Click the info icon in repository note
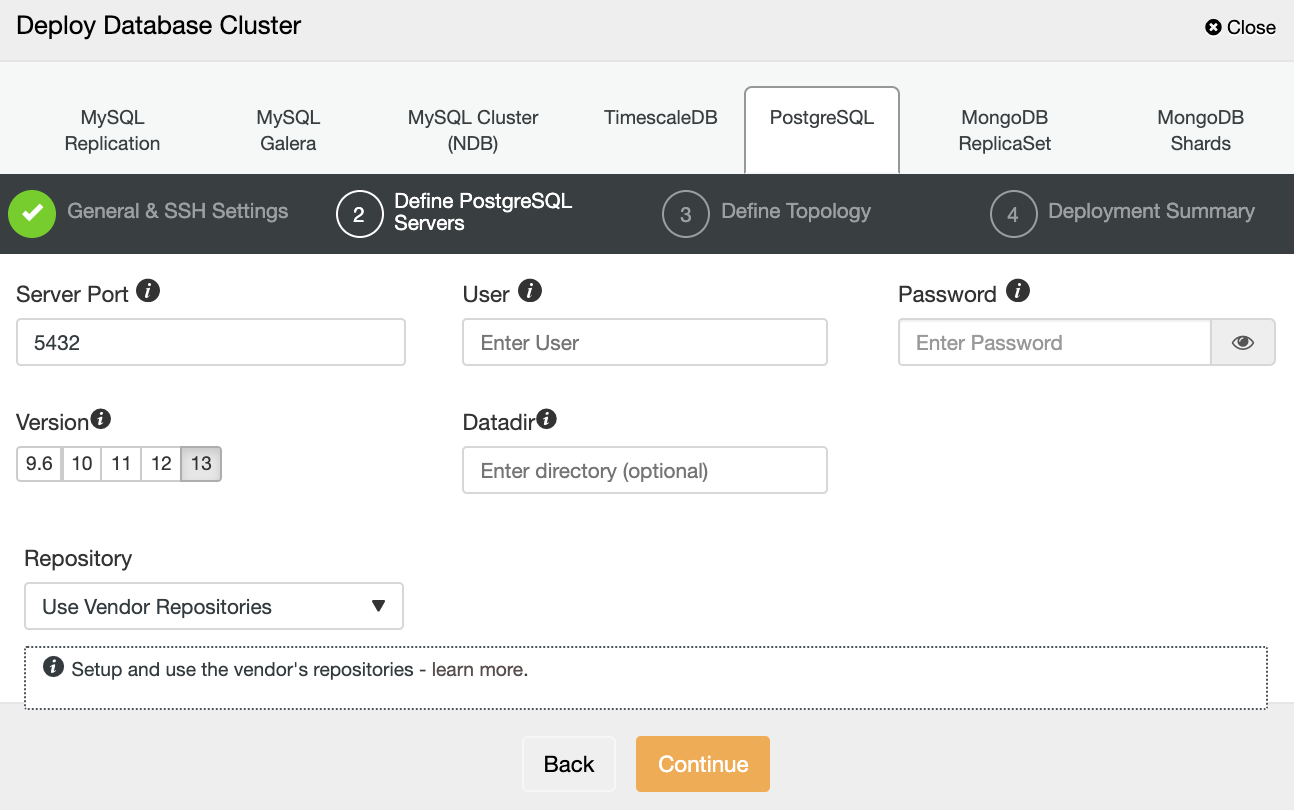 (54, 667)
